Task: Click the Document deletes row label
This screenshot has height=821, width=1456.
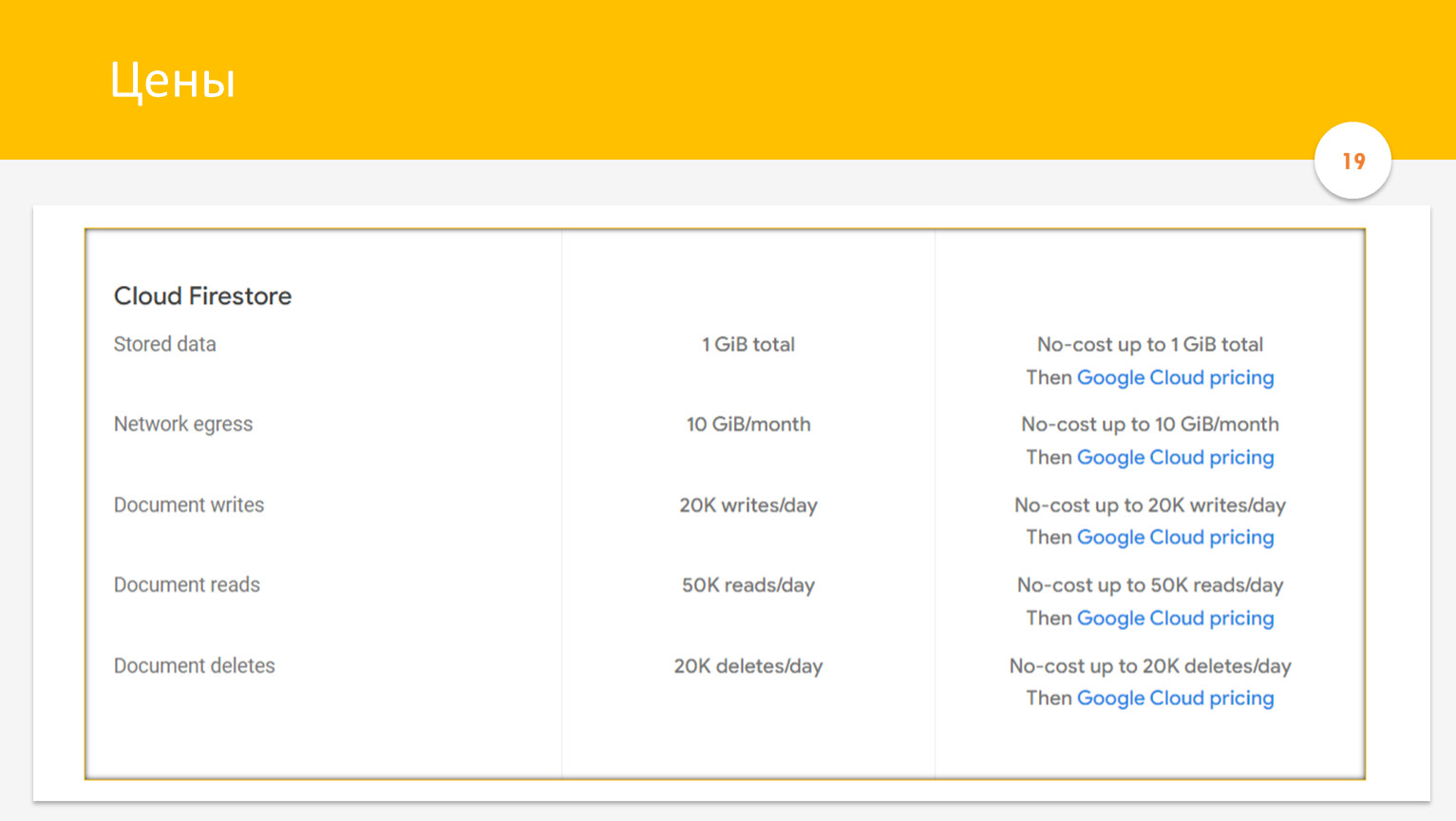Action: (x=195, y=665)
